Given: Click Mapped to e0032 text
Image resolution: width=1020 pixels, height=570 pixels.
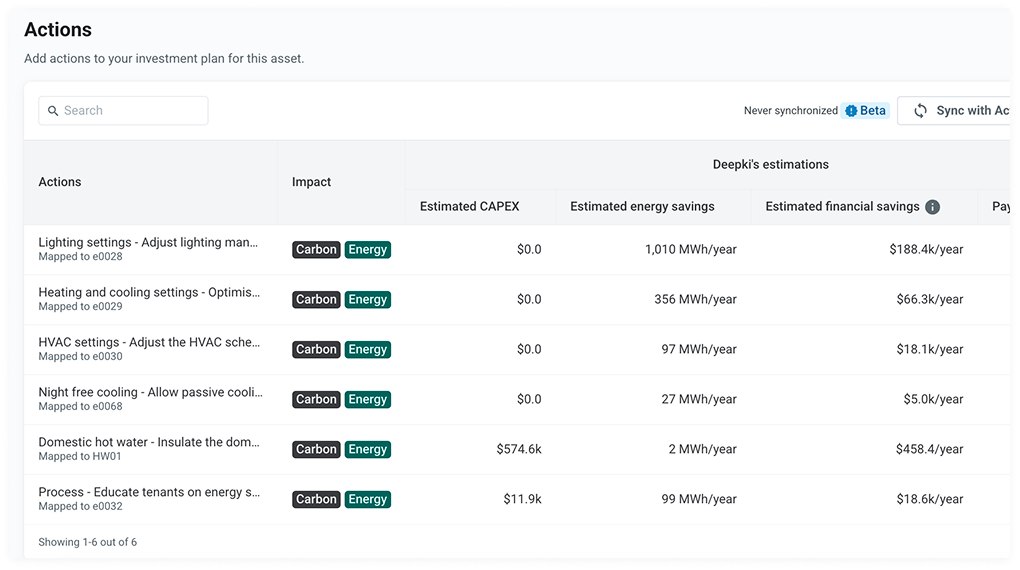Looking at the screenshot, I should tap(81, 507).
